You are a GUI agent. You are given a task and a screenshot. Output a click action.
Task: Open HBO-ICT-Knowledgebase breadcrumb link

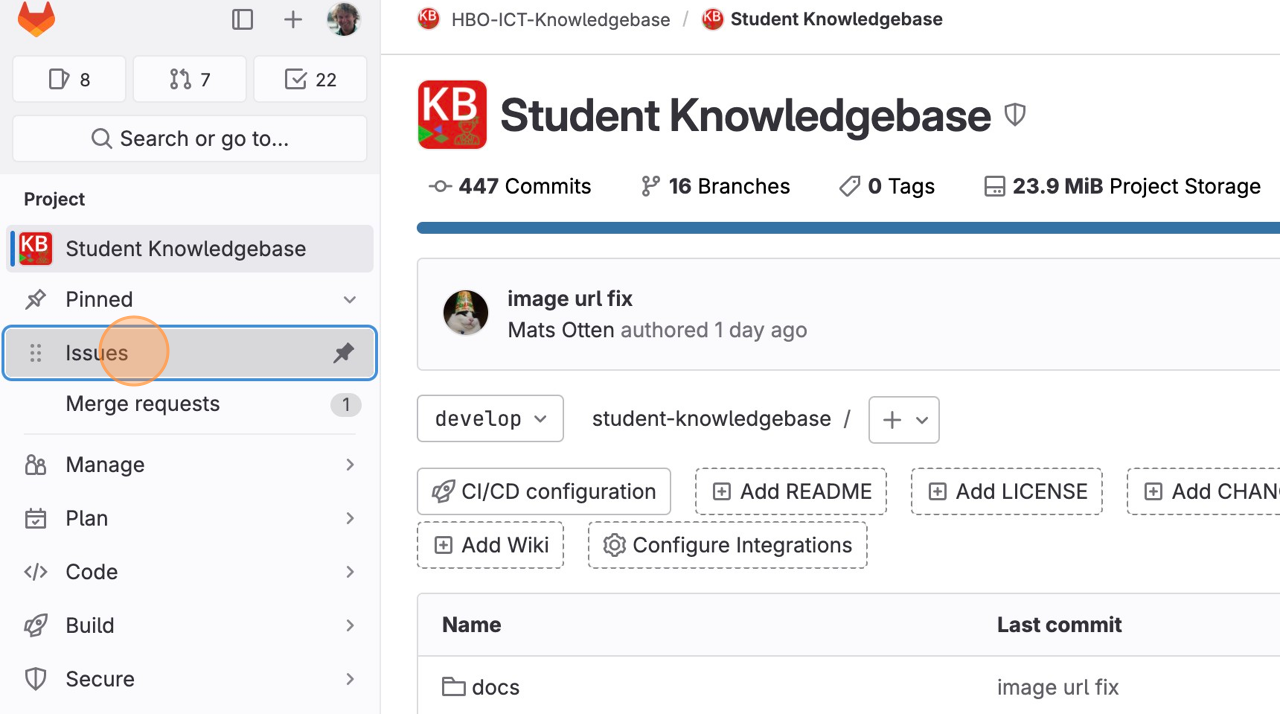tap(560, 19)
